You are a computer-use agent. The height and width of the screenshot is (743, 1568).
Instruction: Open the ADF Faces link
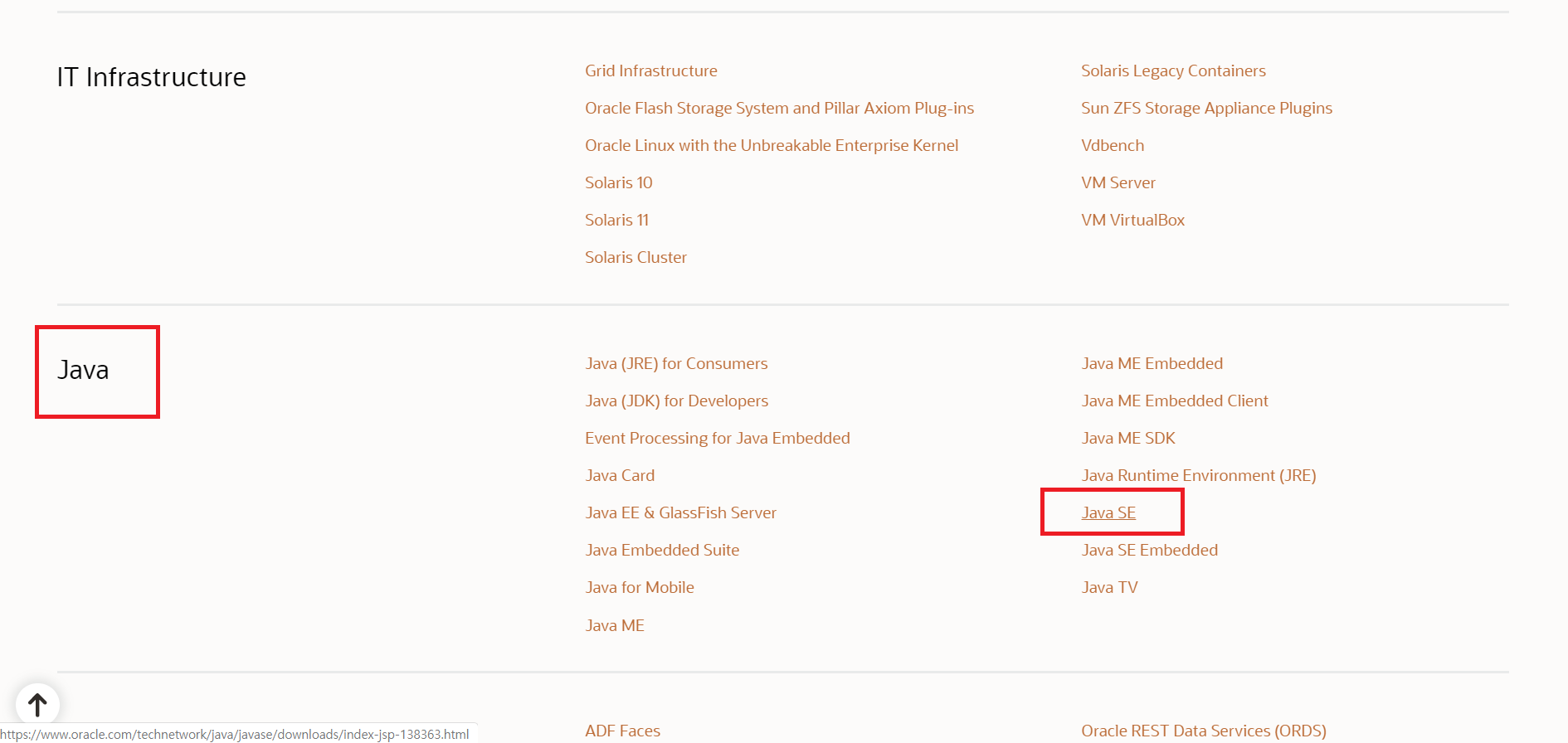coord(622,731)
